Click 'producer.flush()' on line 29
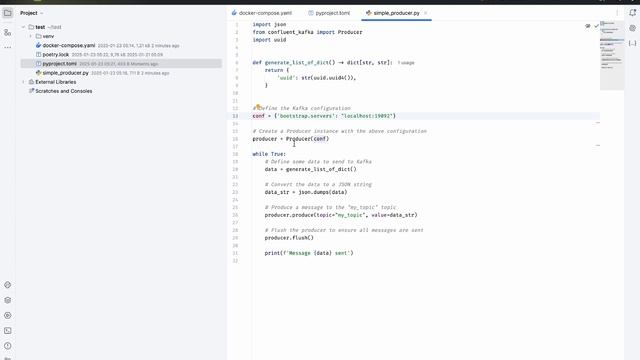 point(289,238)
